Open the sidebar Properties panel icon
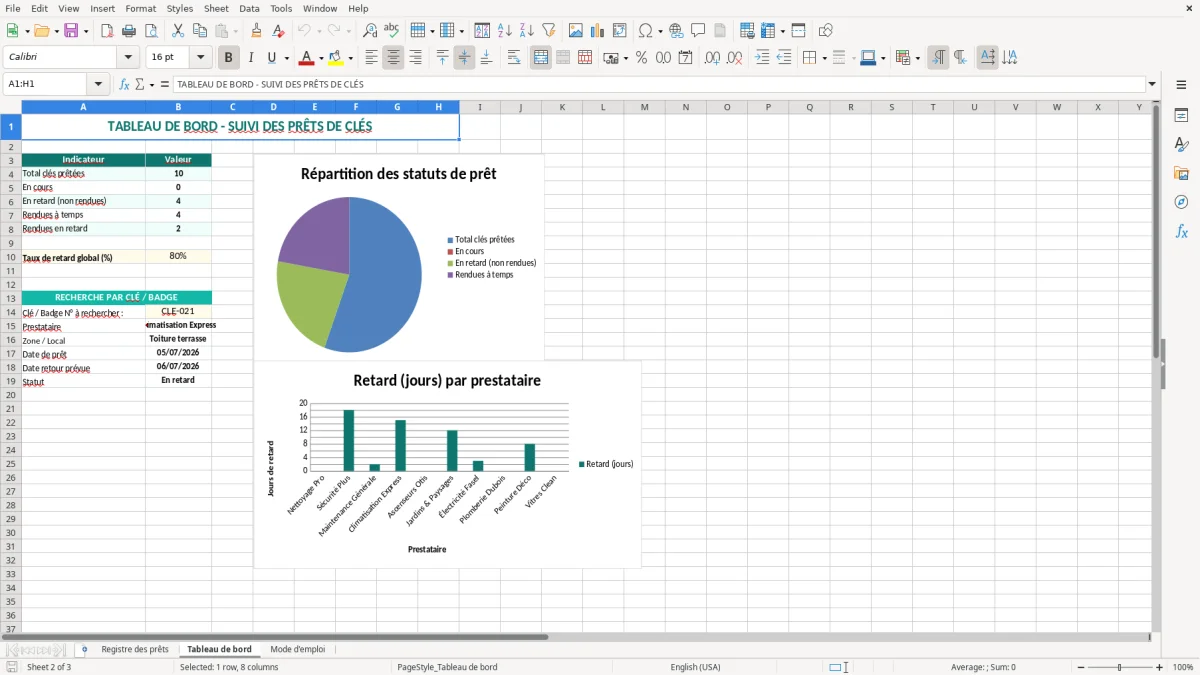Image resolution: width=1200 pixels, height=675 pixels. pyautogui.click(x=1181, y=116)
